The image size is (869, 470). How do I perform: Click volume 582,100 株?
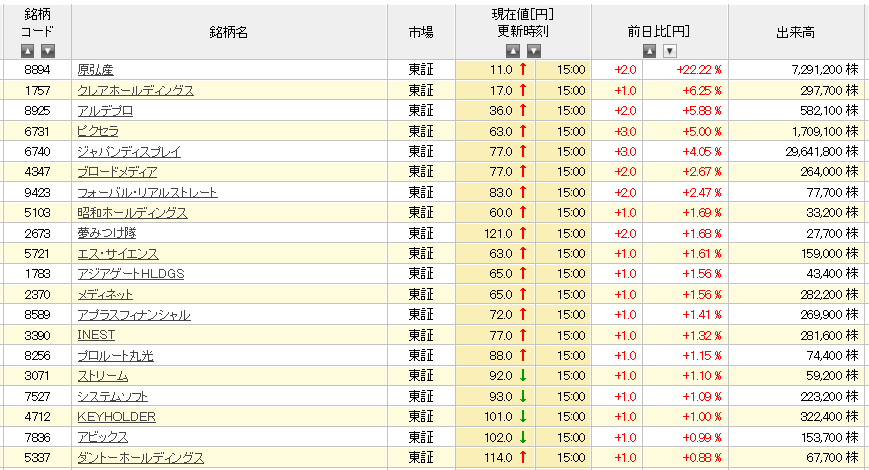pos(829,111)
